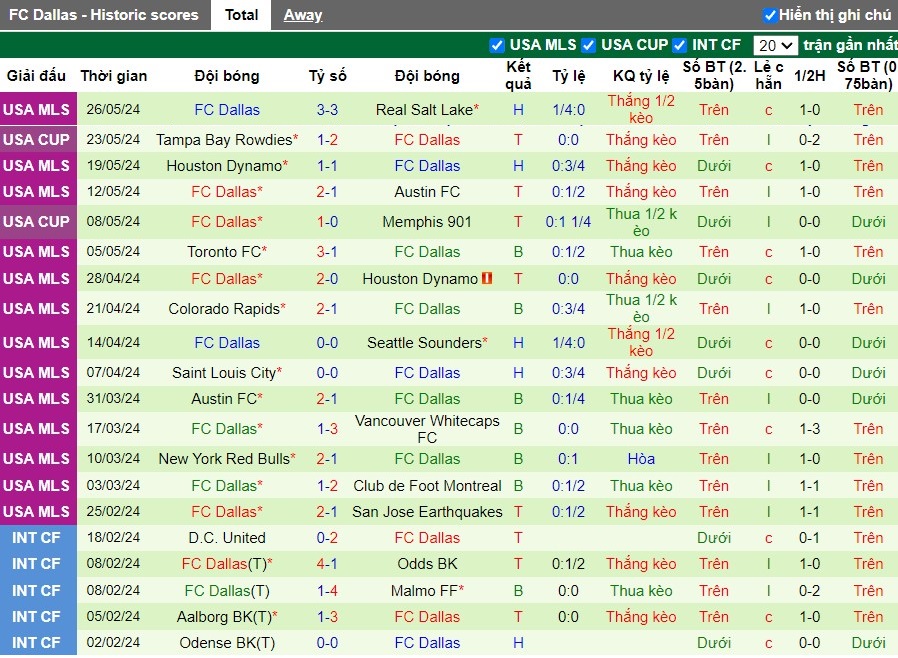898x658 pixels.
Task: Click the Kết quả column header
Action: [518, 75]
